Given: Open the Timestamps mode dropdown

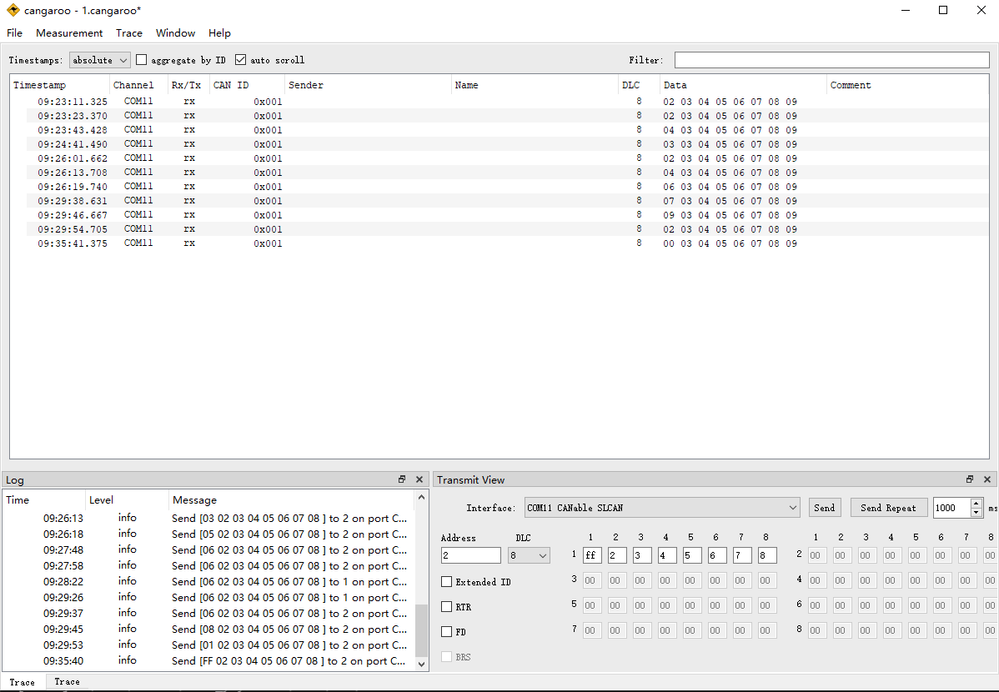Looking at the screenshot, I should point(99,60).
